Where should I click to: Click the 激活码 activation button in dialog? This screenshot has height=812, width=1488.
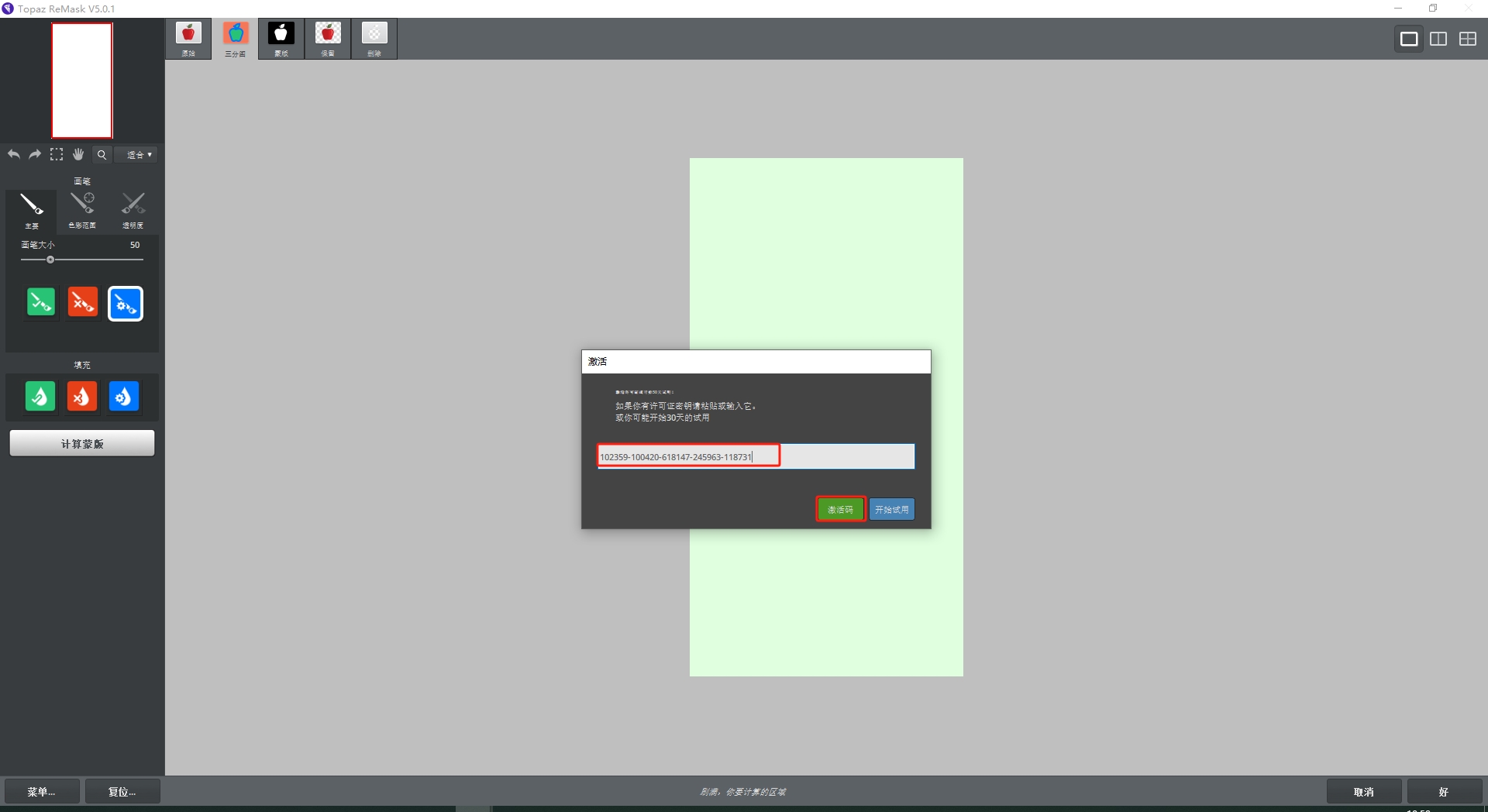pyautogui.click(x=840, y=509)
